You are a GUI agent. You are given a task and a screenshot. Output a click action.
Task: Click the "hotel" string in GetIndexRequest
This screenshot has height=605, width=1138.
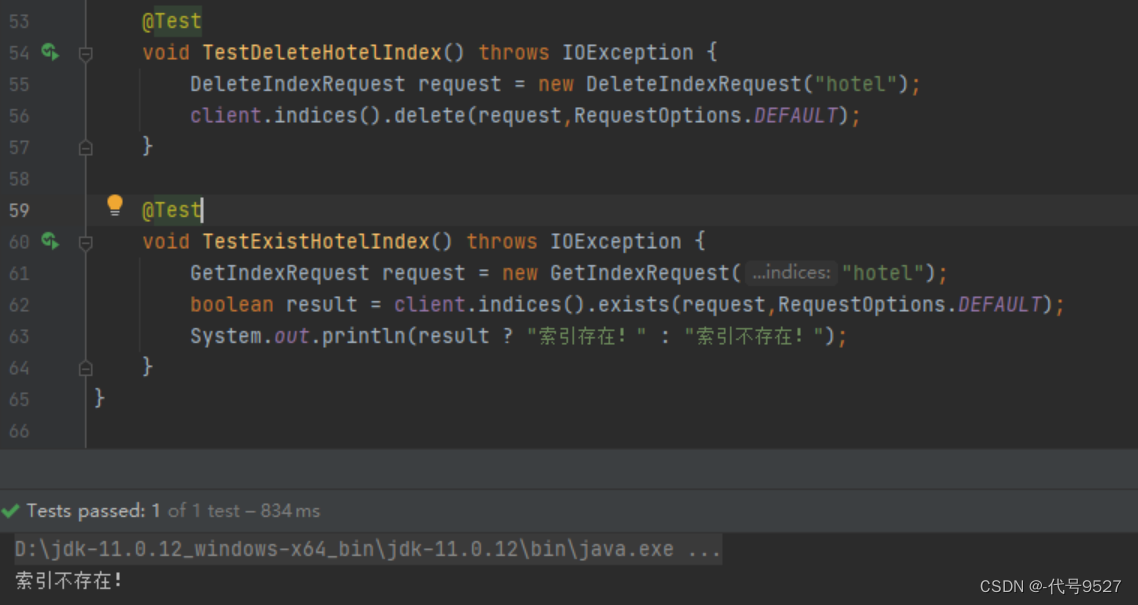tap(883, 273)
